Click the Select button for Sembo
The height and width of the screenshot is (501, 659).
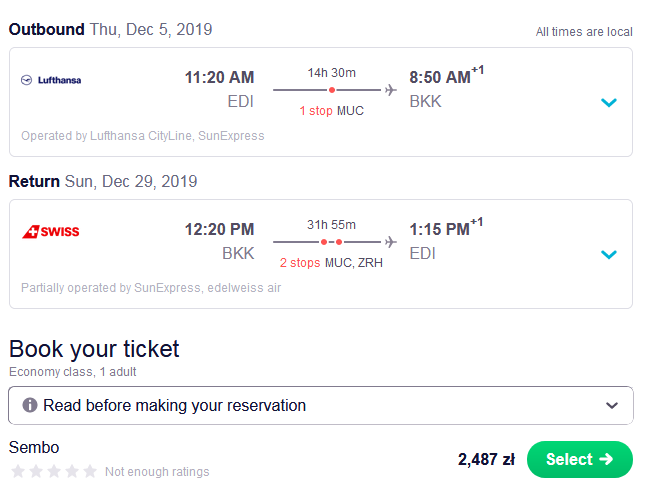580,459
